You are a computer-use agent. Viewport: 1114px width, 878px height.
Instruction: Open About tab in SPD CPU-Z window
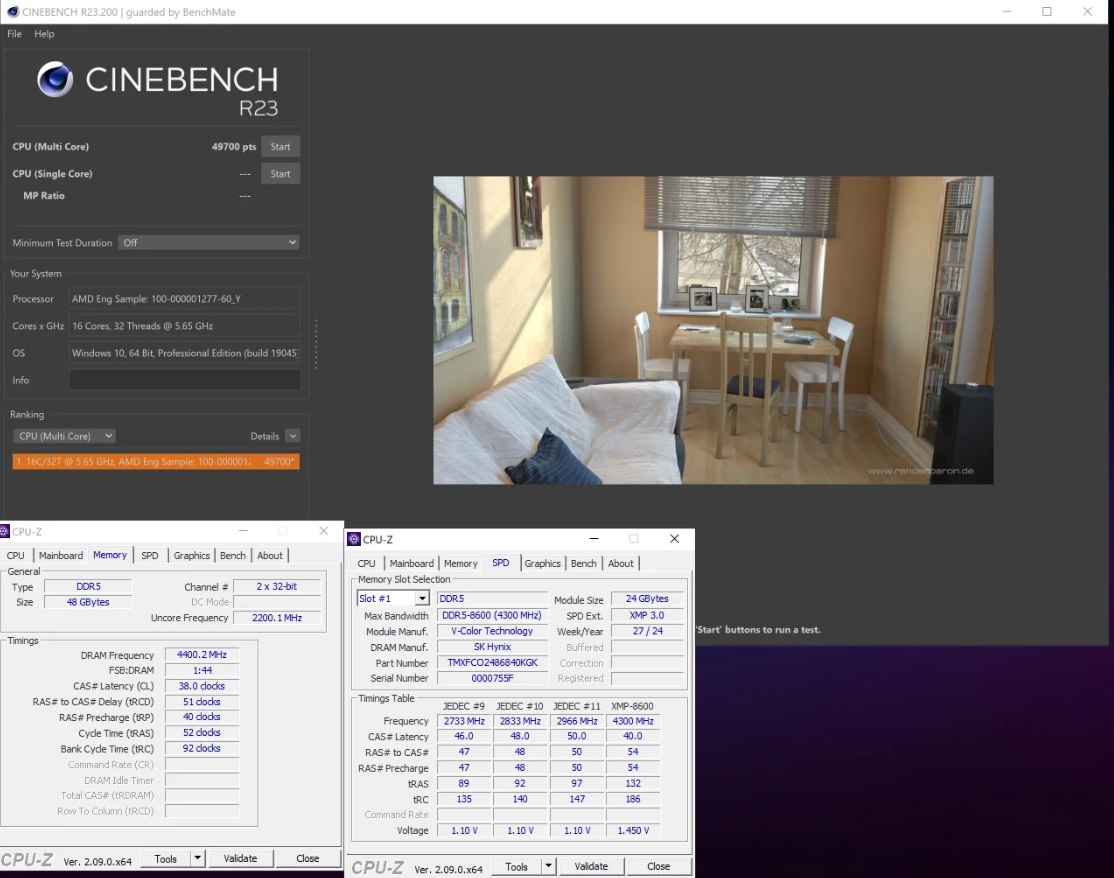621,563
